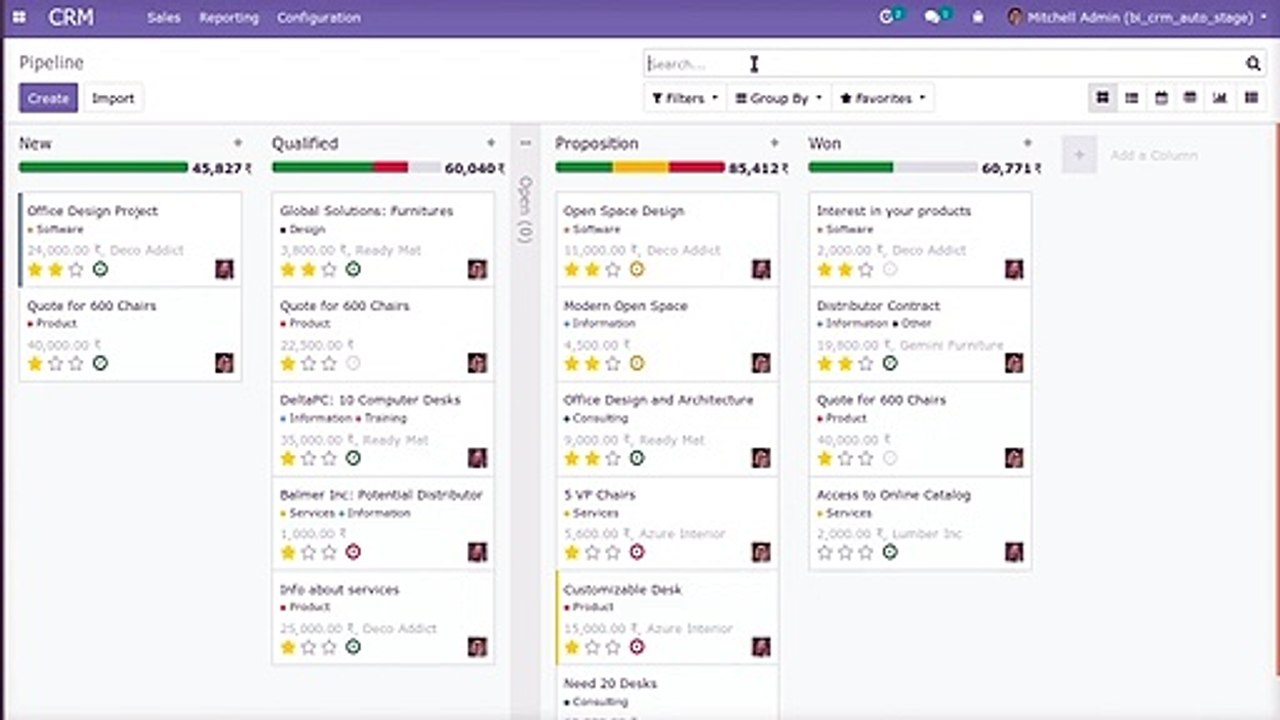The image size is (1280, 720).
Task: Click the Proposition column title
Action: [x=597, y=143]
